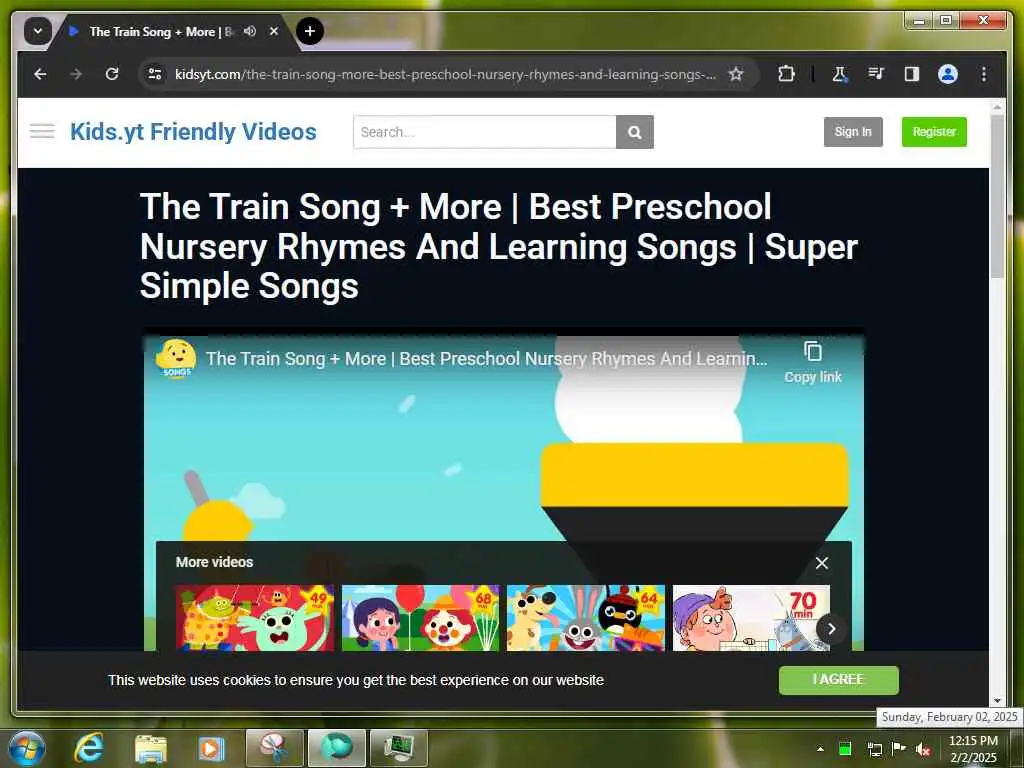Click the scrollbar down arrow
Viewport: 1024px width, 768px height.
point(997,701)
